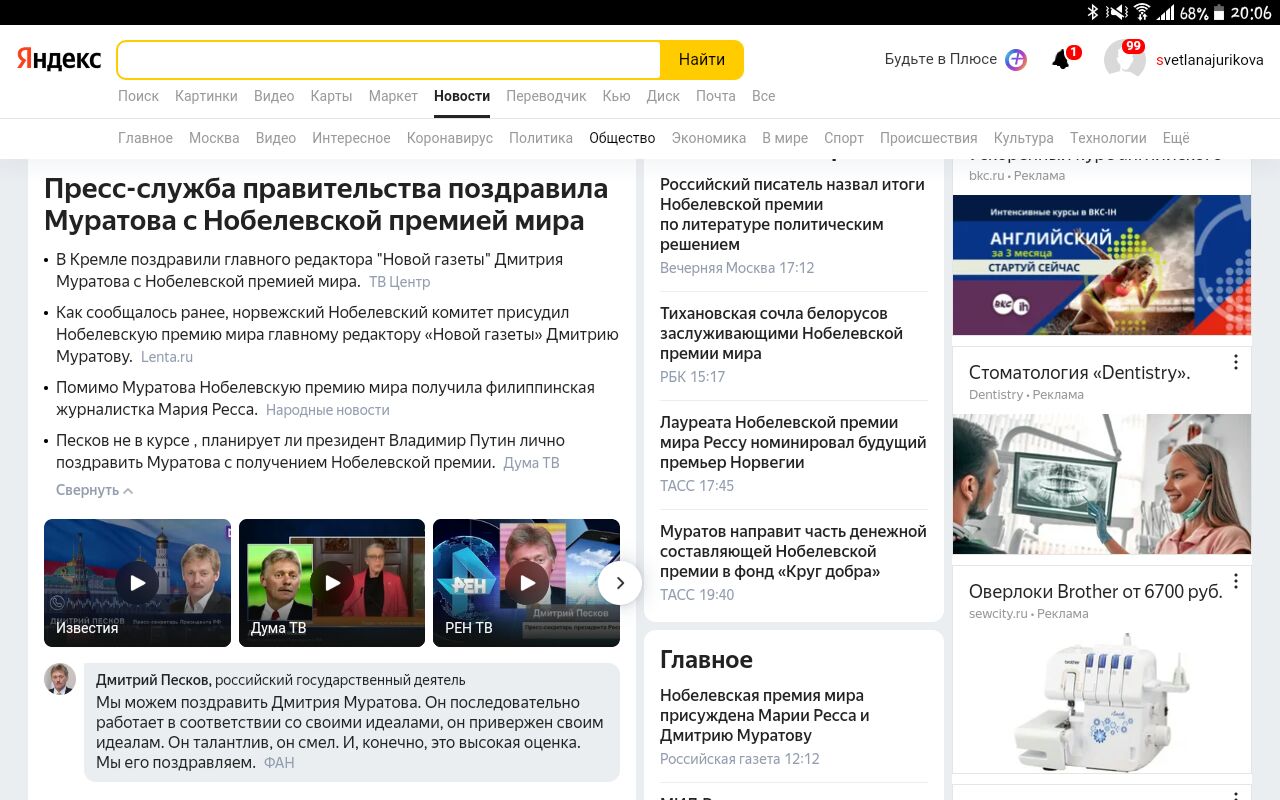Check the Bluetooth icon in the status bar
Image resolution: width=1280 pixels, height=800 pixels.
click(1093, 13)
